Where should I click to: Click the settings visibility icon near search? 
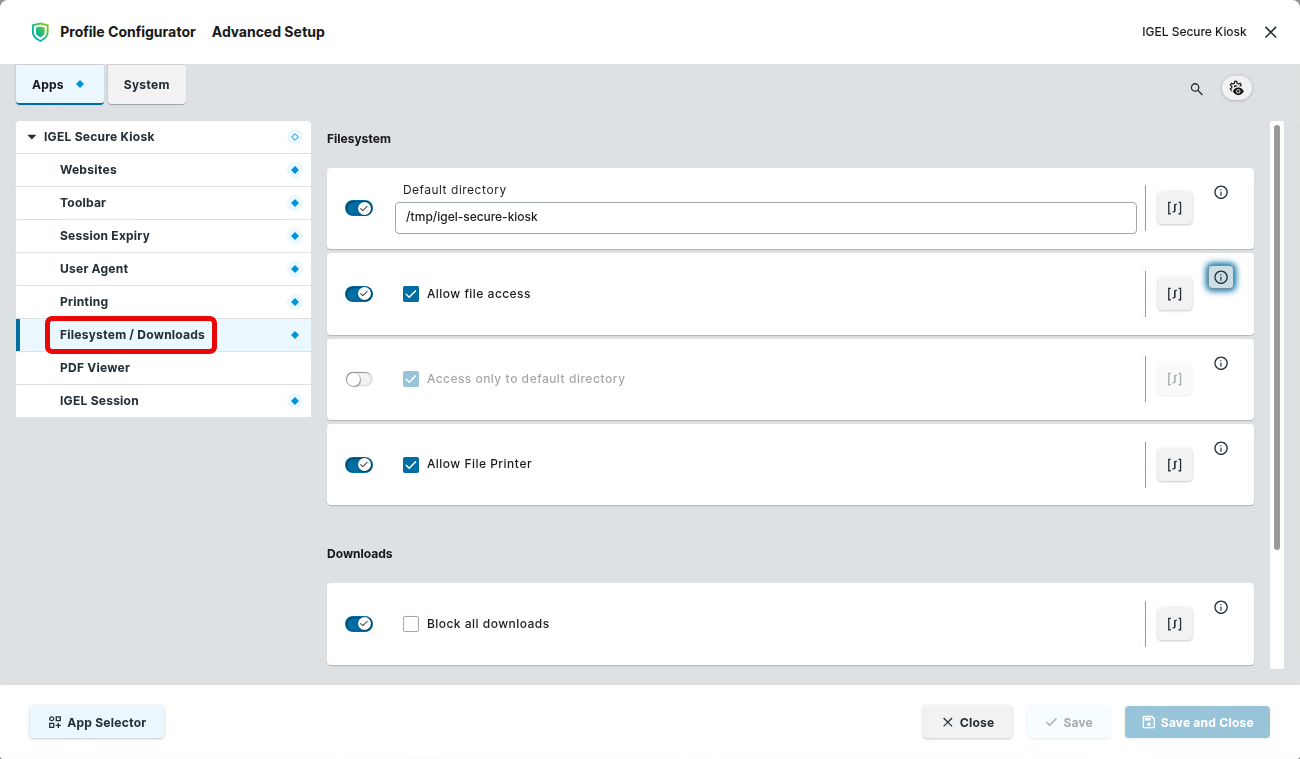1237,88
